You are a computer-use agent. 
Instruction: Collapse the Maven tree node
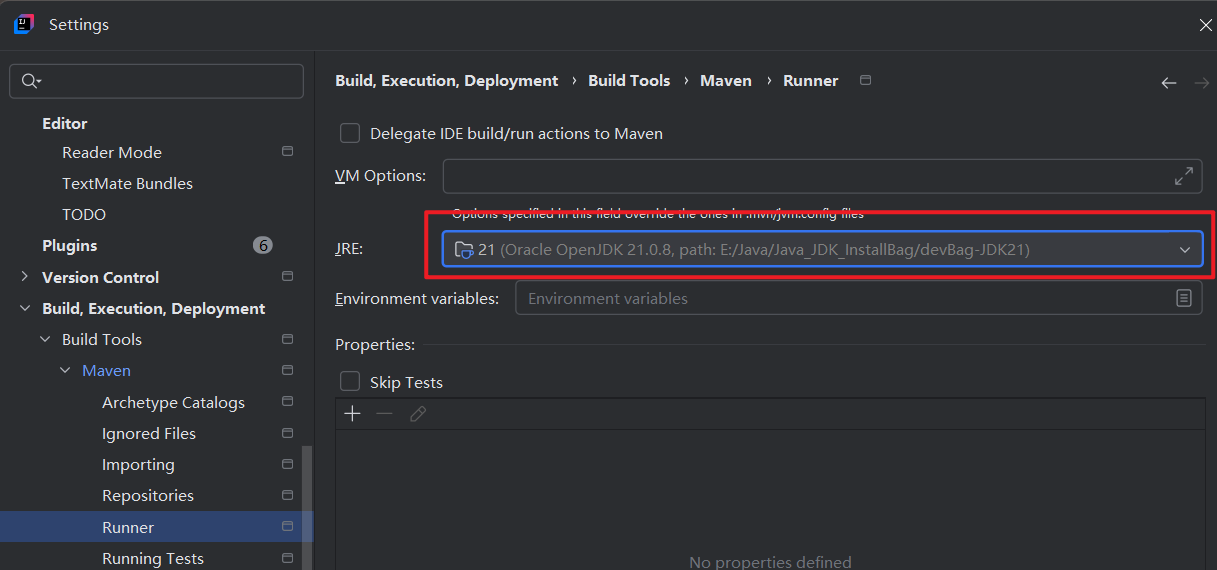[x=65, y=370]
